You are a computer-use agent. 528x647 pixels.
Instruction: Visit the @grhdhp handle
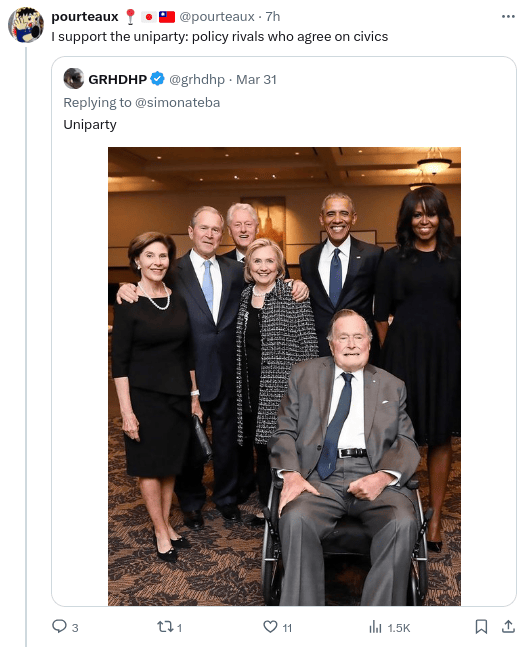tap(197, 79)
